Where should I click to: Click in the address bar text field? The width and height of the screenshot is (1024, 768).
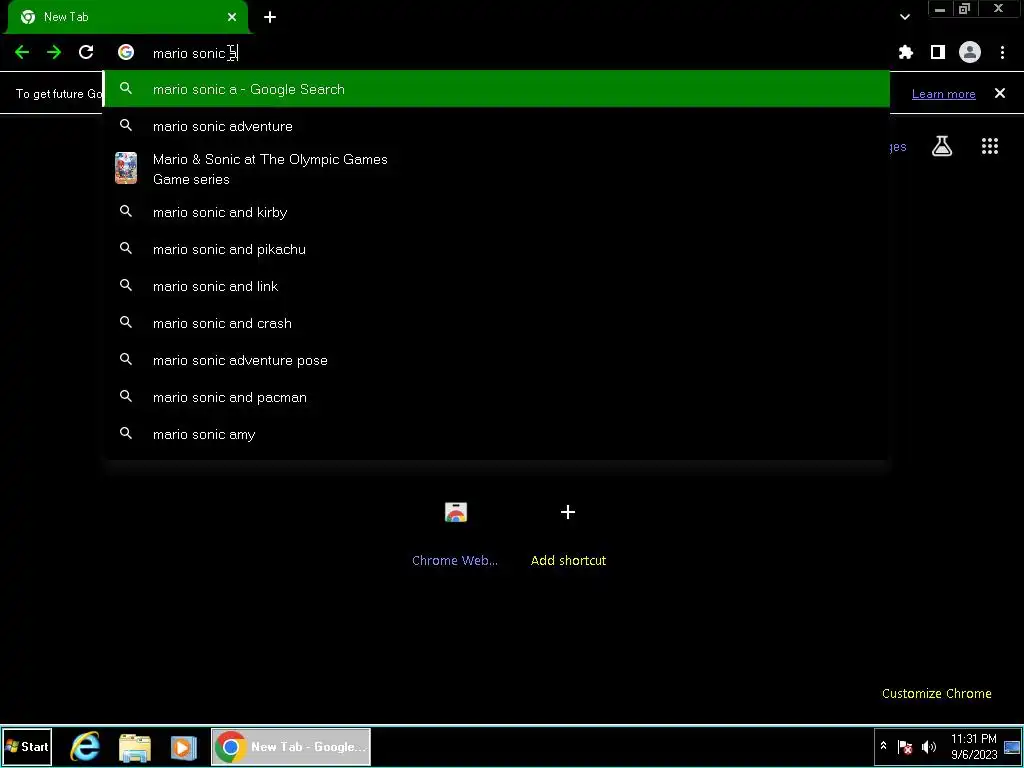point(496,53)
